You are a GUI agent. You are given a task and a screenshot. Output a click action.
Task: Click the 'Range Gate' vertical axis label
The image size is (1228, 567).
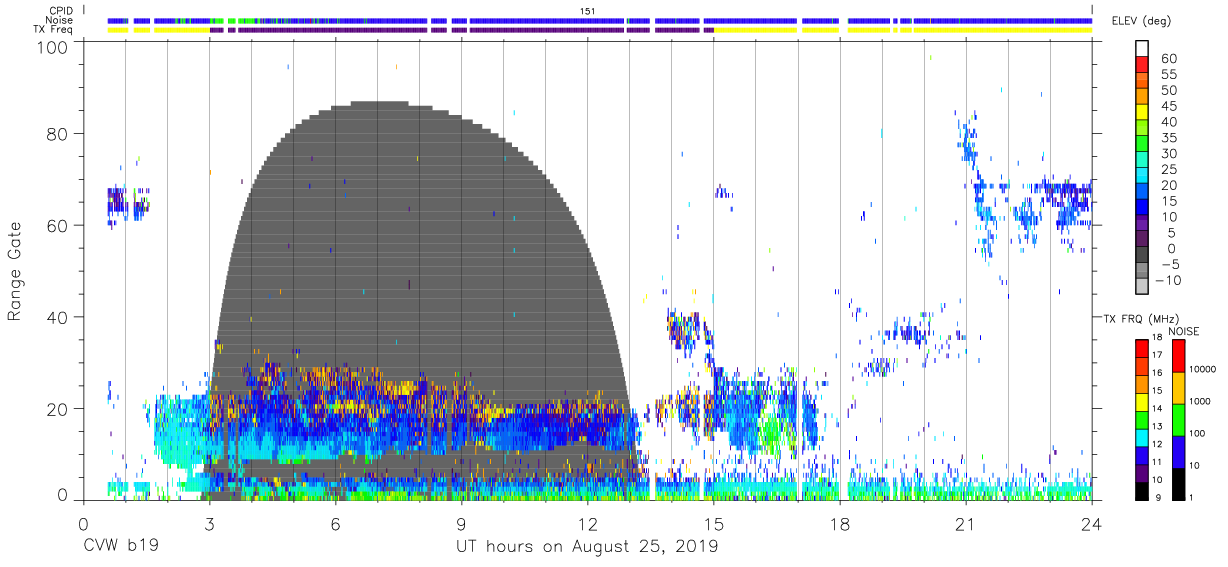pyautogui.click(x=14, y=271)
